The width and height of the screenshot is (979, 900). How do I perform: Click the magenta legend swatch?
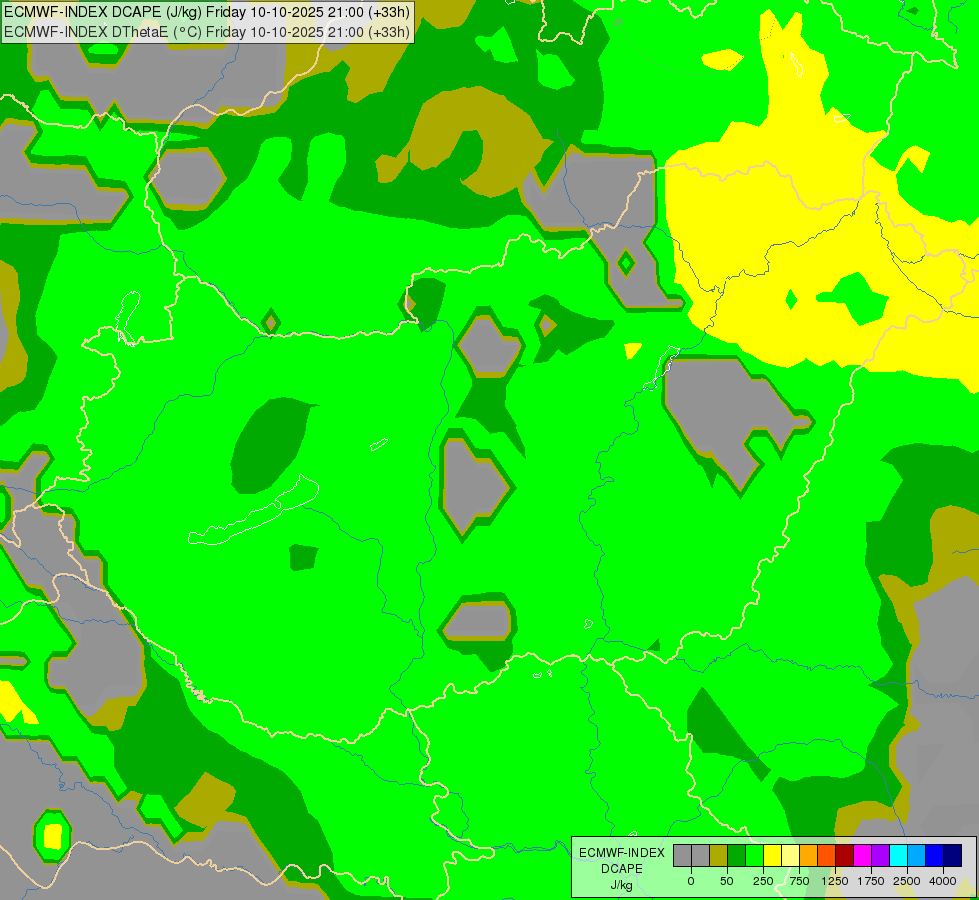pyautogui.click(x=863, y=855)
